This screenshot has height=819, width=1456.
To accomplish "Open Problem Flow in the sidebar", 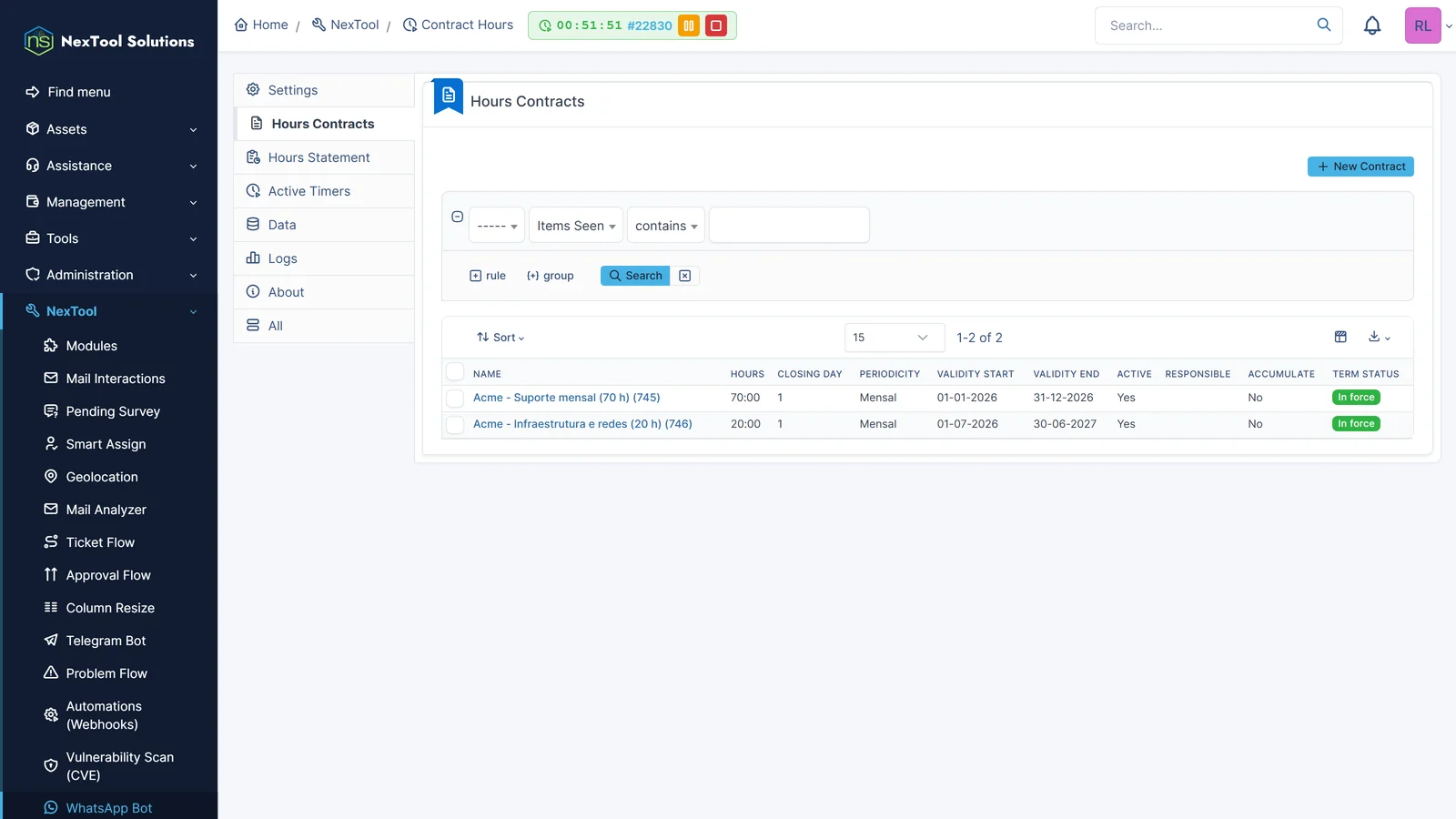I will [106, 673].
